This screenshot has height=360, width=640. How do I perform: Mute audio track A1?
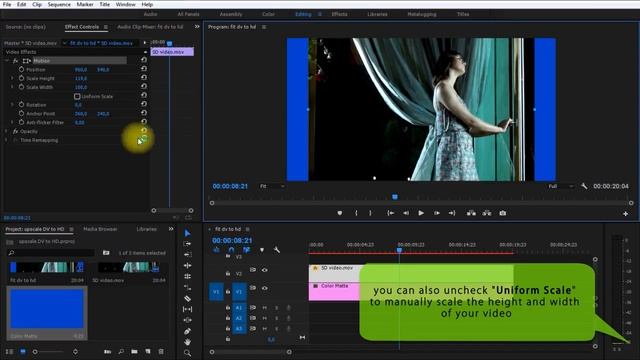pyautogui.click(x=264, y=308)
